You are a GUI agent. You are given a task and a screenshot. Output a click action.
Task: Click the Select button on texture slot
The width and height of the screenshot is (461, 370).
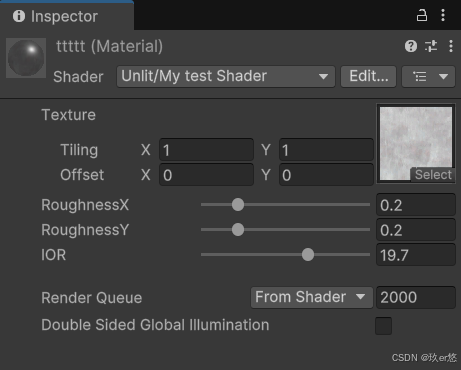[433, 175]
